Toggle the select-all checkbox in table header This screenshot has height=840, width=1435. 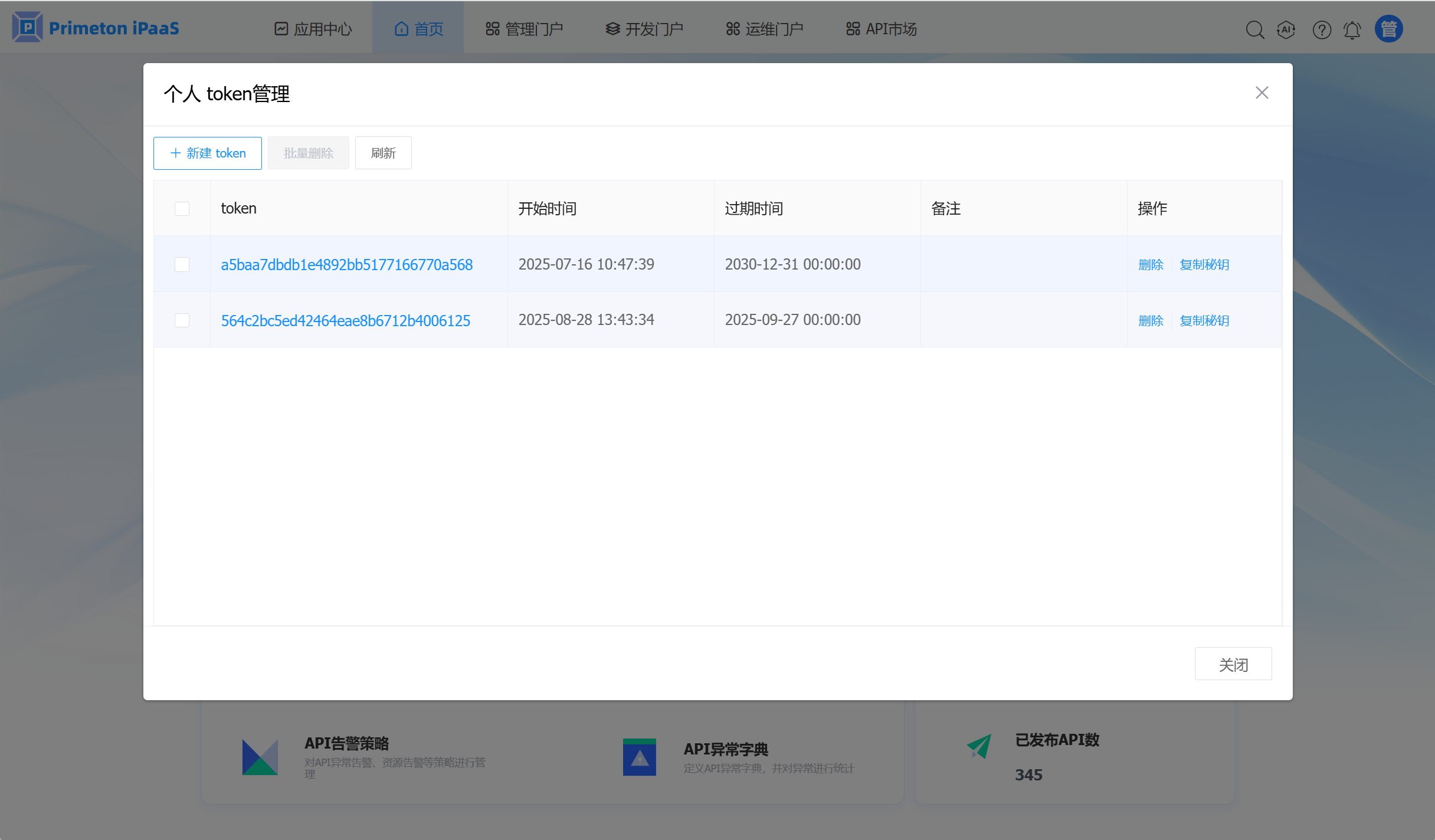pos(182,208)
